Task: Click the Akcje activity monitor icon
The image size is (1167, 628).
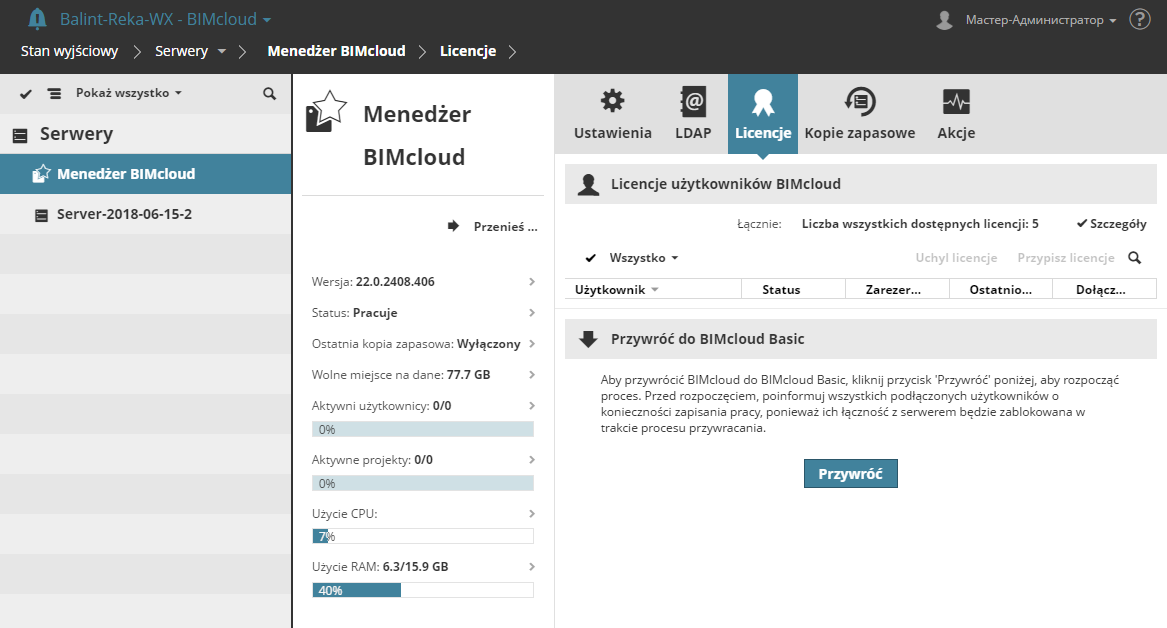Action: click(956, 102)
